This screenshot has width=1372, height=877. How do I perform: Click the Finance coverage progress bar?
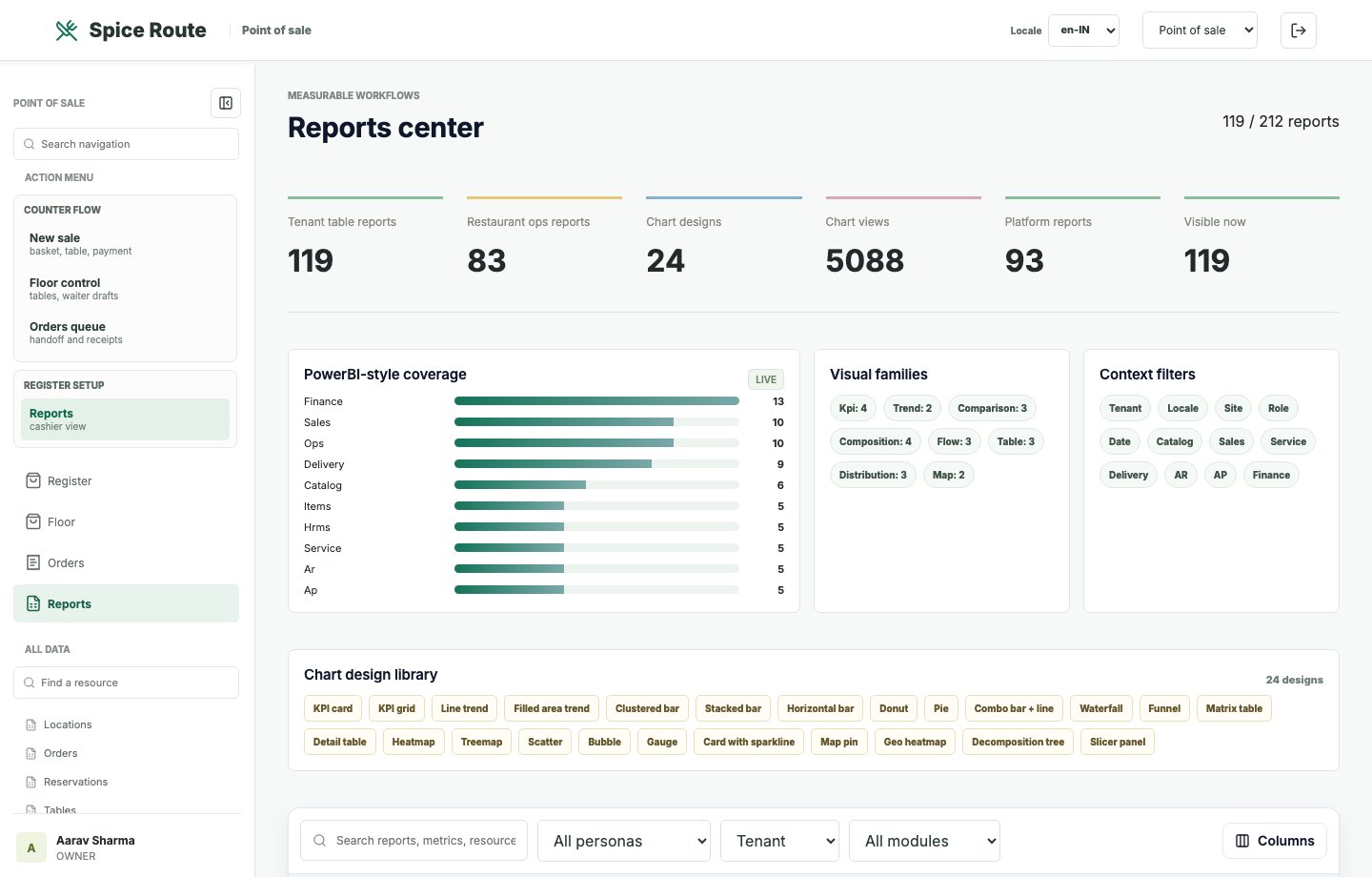[x=596, y=401]
